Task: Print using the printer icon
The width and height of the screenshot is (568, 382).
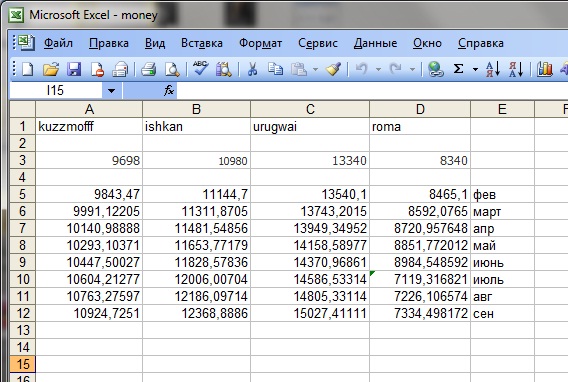Action: 149,69
